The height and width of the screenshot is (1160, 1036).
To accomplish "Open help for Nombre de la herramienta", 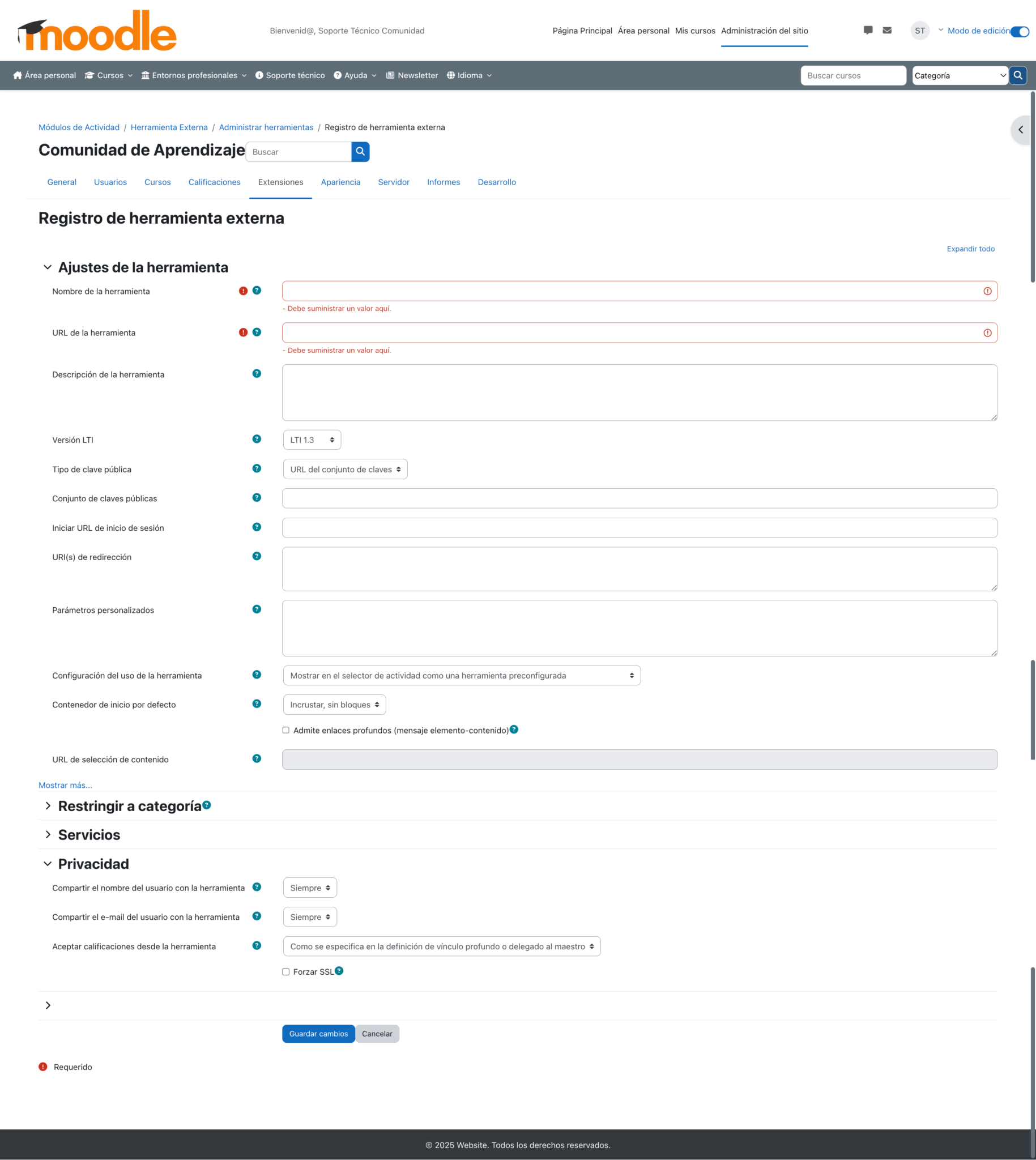I will coord(257,291).
